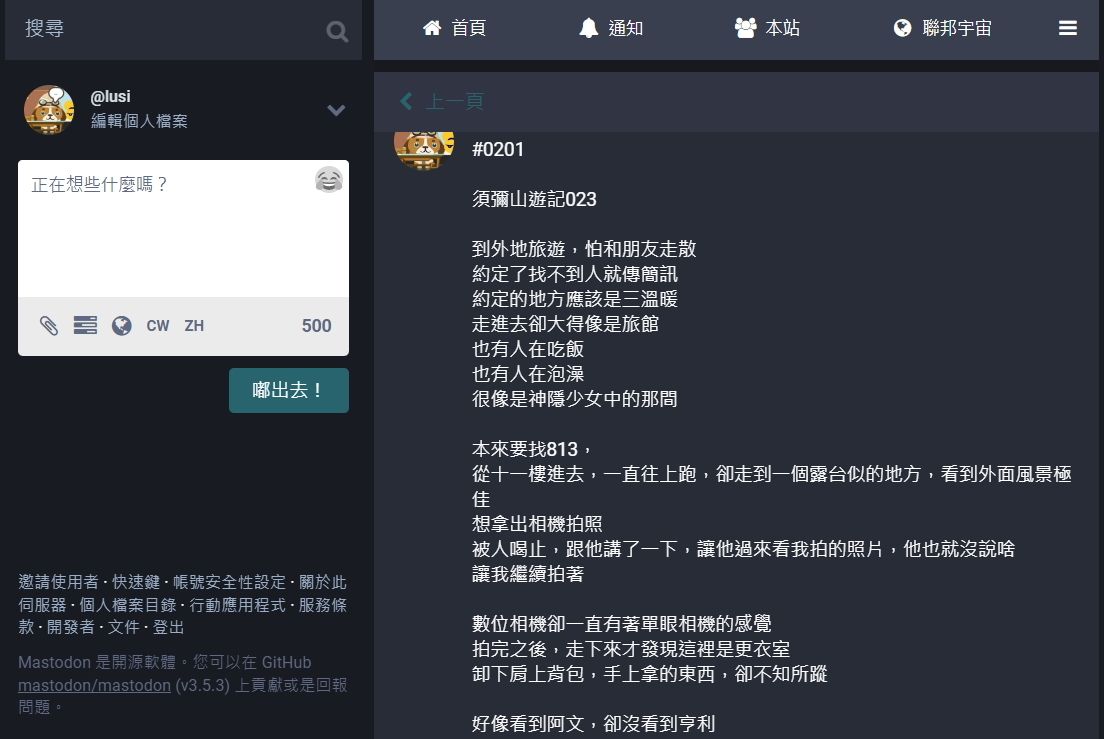The height and width of the screenshot is (739, 1104).
Task: Switch to the 首頁 home tab
Action: [453, 28]
